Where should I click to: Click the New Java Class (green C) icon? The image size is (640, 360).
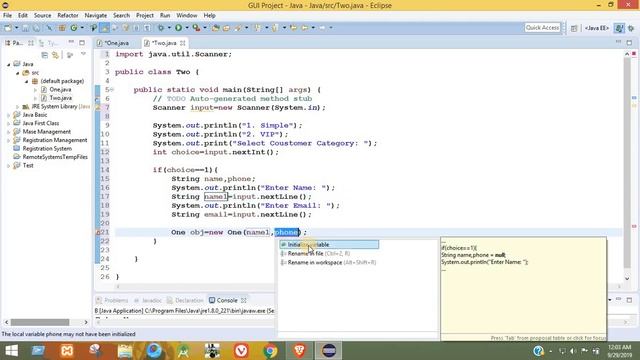tap(74, 28)
